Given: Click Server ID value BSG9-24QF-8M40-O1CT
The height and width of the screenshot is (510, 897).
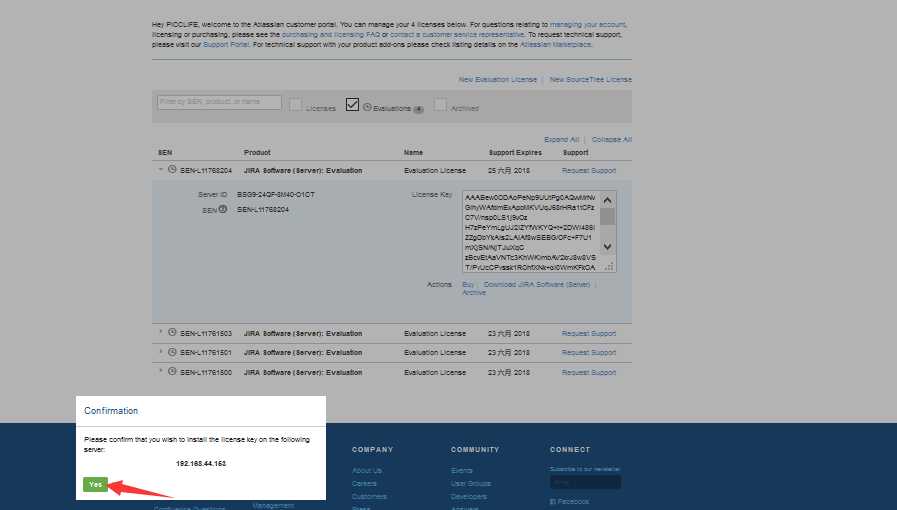Looking at the screenshot, I should click(276, 194).
